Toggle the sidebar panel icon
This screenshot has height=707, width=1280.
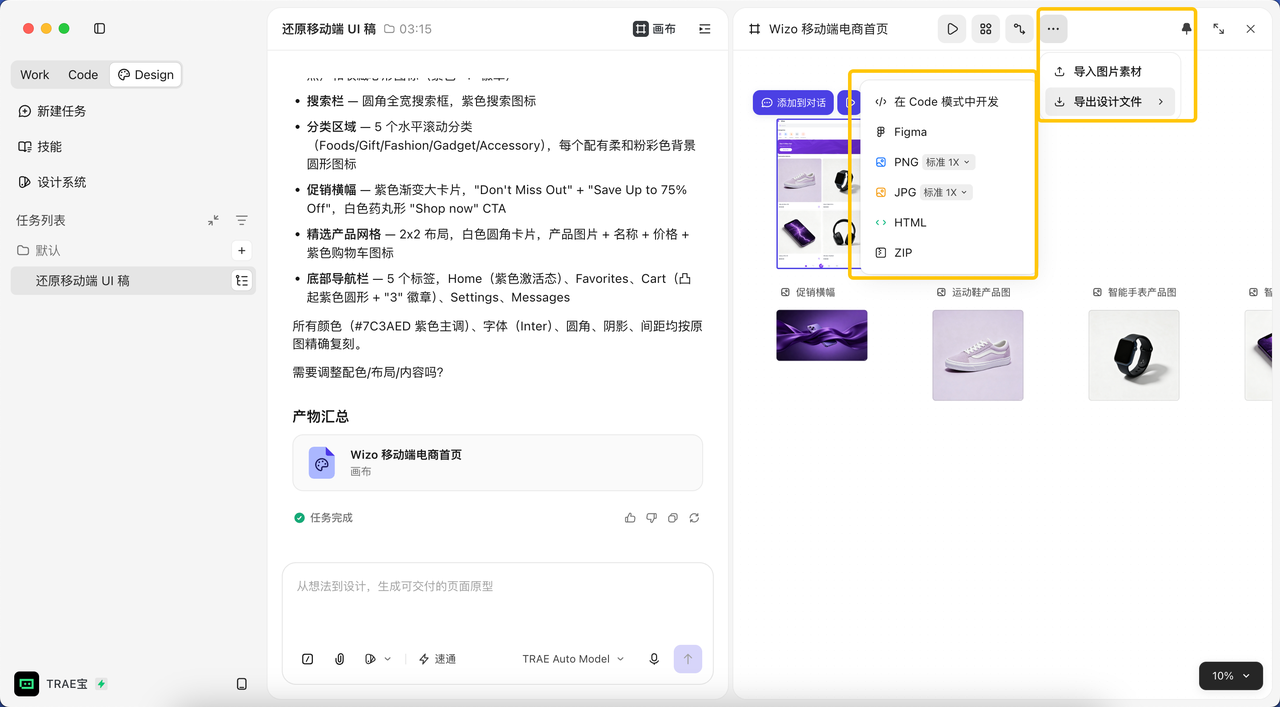pyautogui.click(x=99, y=29)
